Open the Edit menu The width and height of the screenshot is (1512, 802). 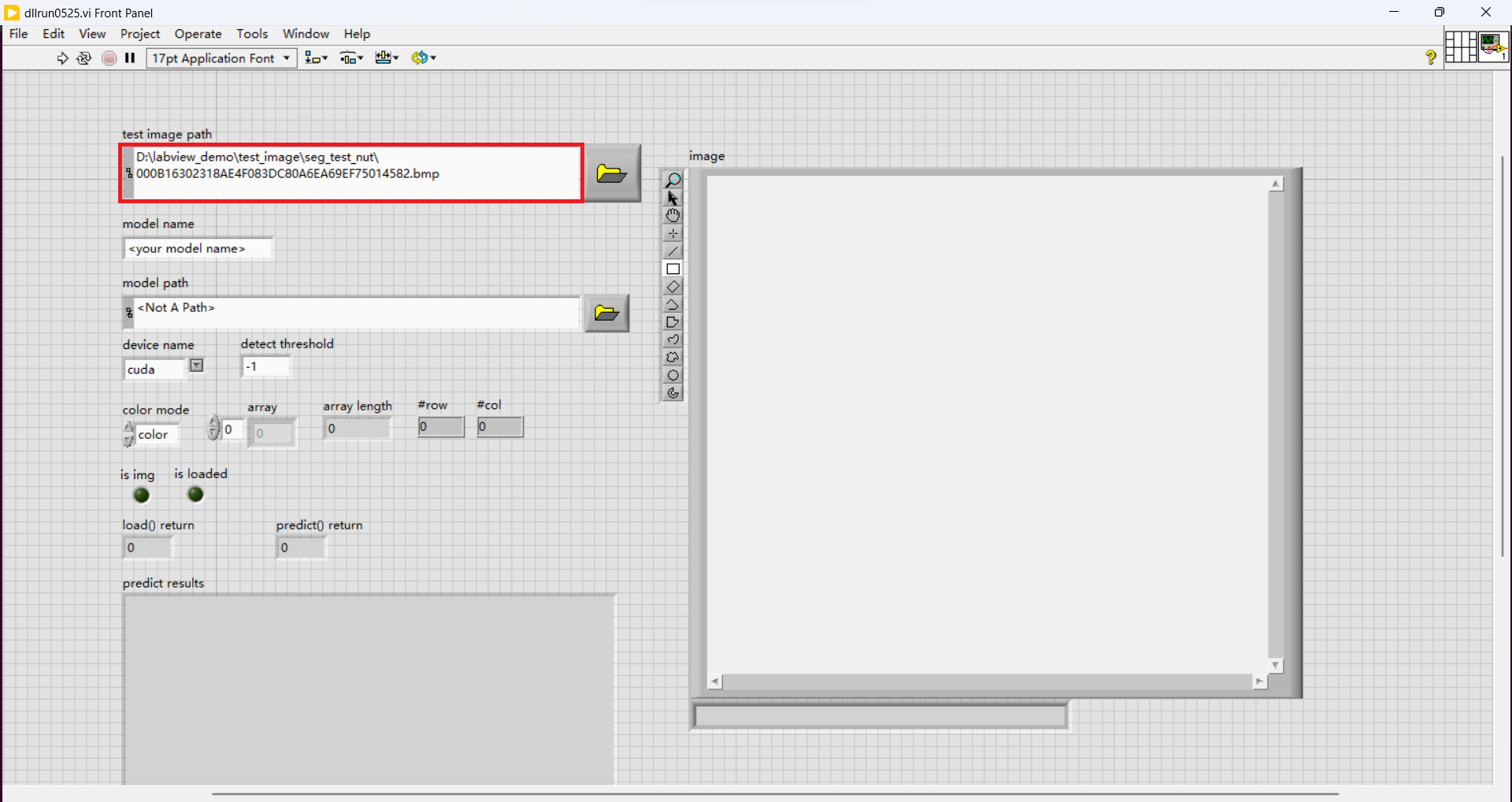(54, 34)
